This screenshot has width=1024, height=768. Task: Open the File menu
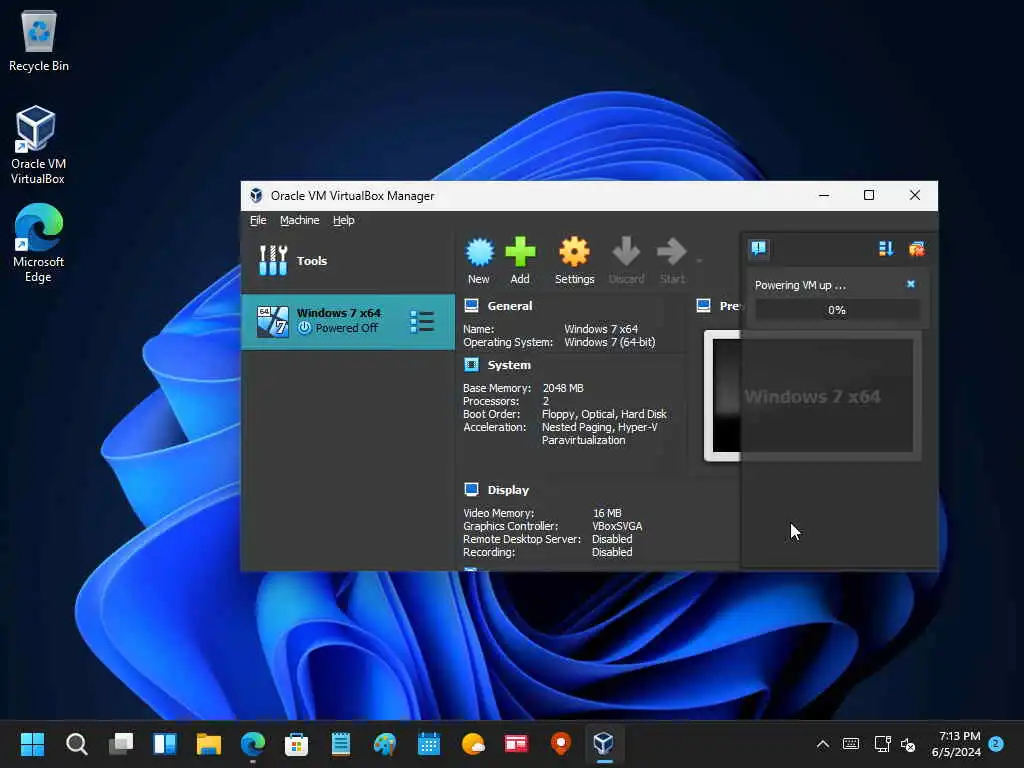click(x=258, y=220)
